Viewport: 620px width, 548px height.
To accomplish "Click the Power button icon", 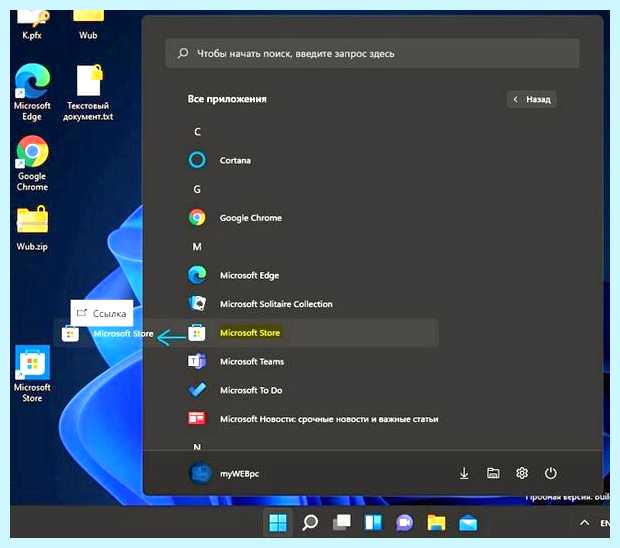I will coord(551,473).
